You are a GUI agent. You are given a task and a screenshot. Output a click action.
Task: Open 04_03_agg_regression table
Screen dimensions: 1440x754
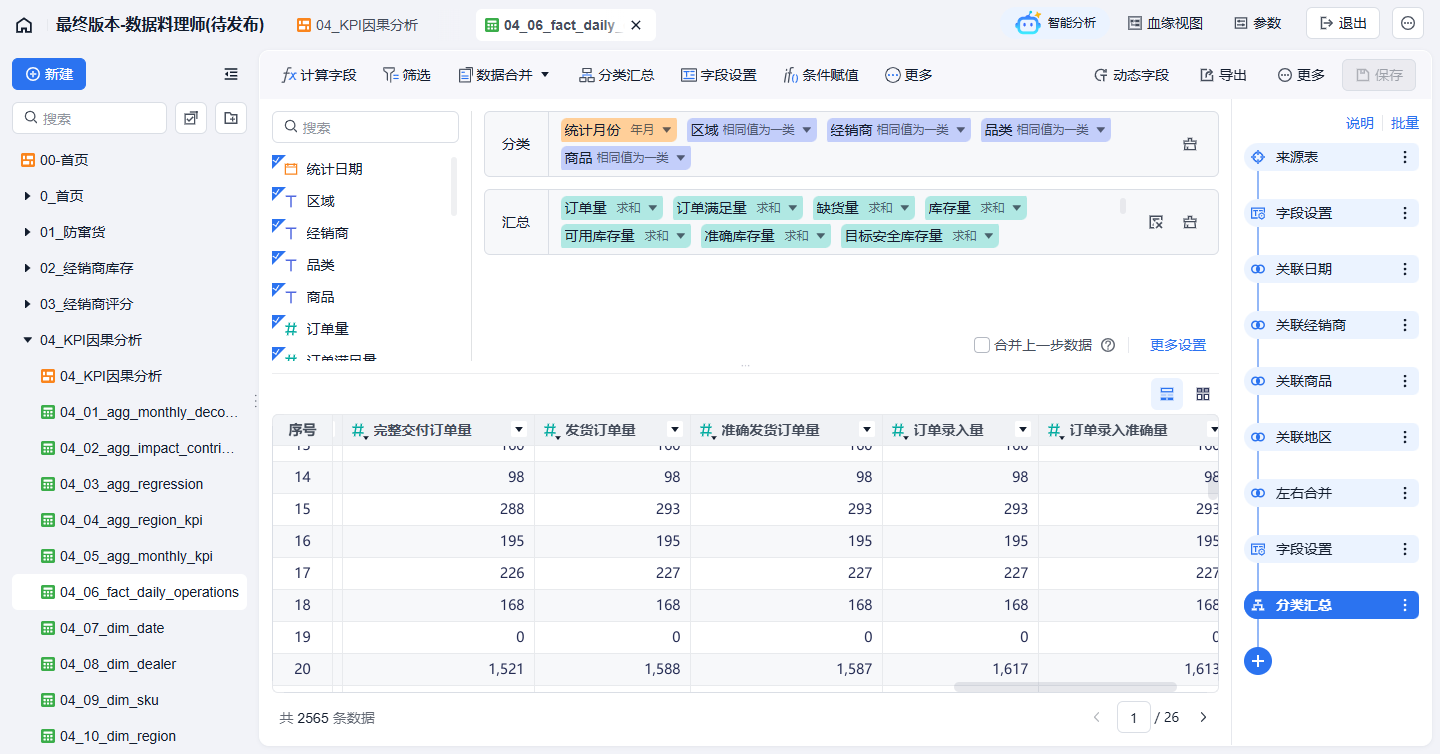(130, 484)
